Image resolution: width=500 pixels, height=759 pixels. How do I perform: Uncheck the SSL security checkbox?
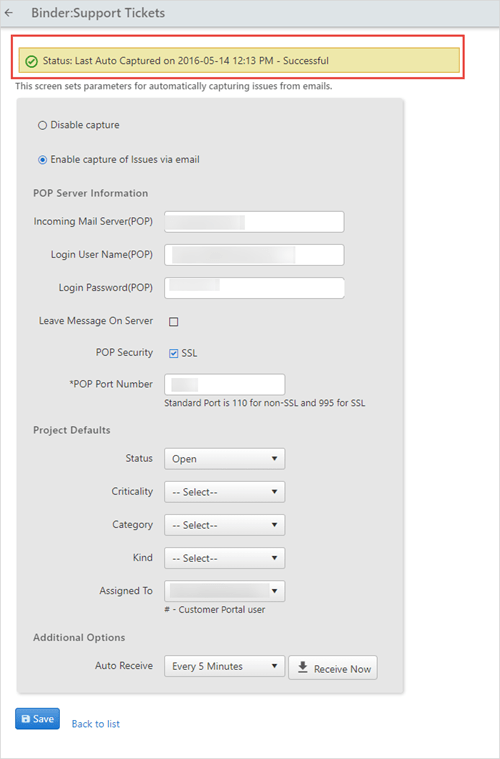[174, 353]
